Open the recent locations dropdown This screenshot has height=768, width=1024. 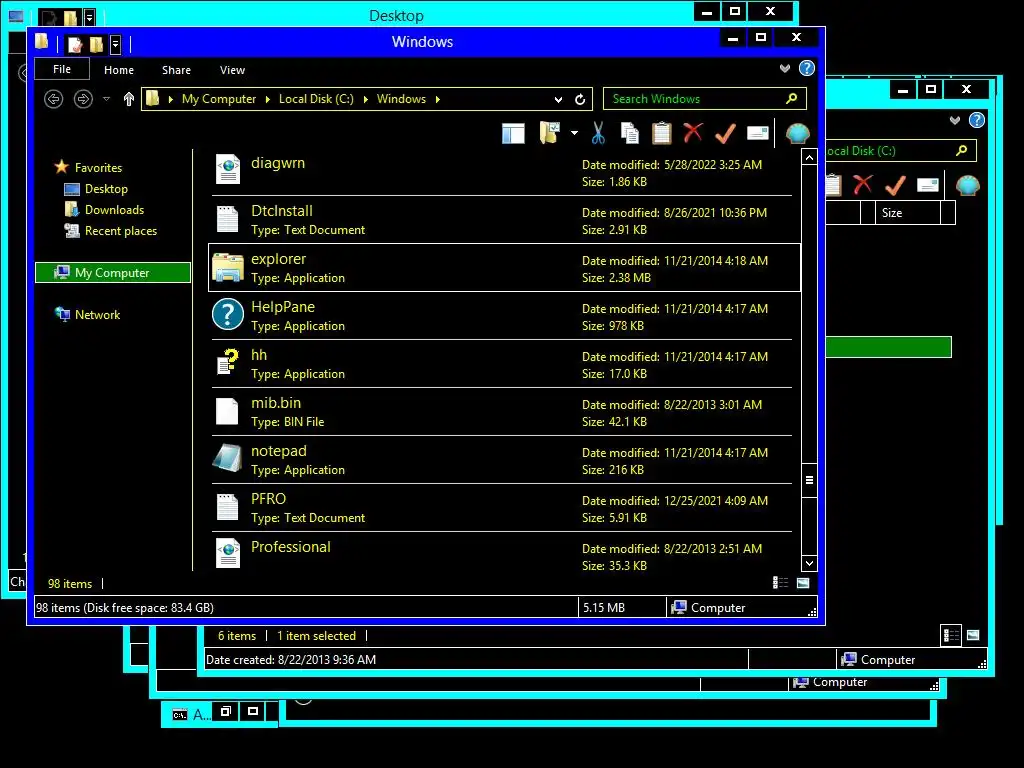[106, 99]
